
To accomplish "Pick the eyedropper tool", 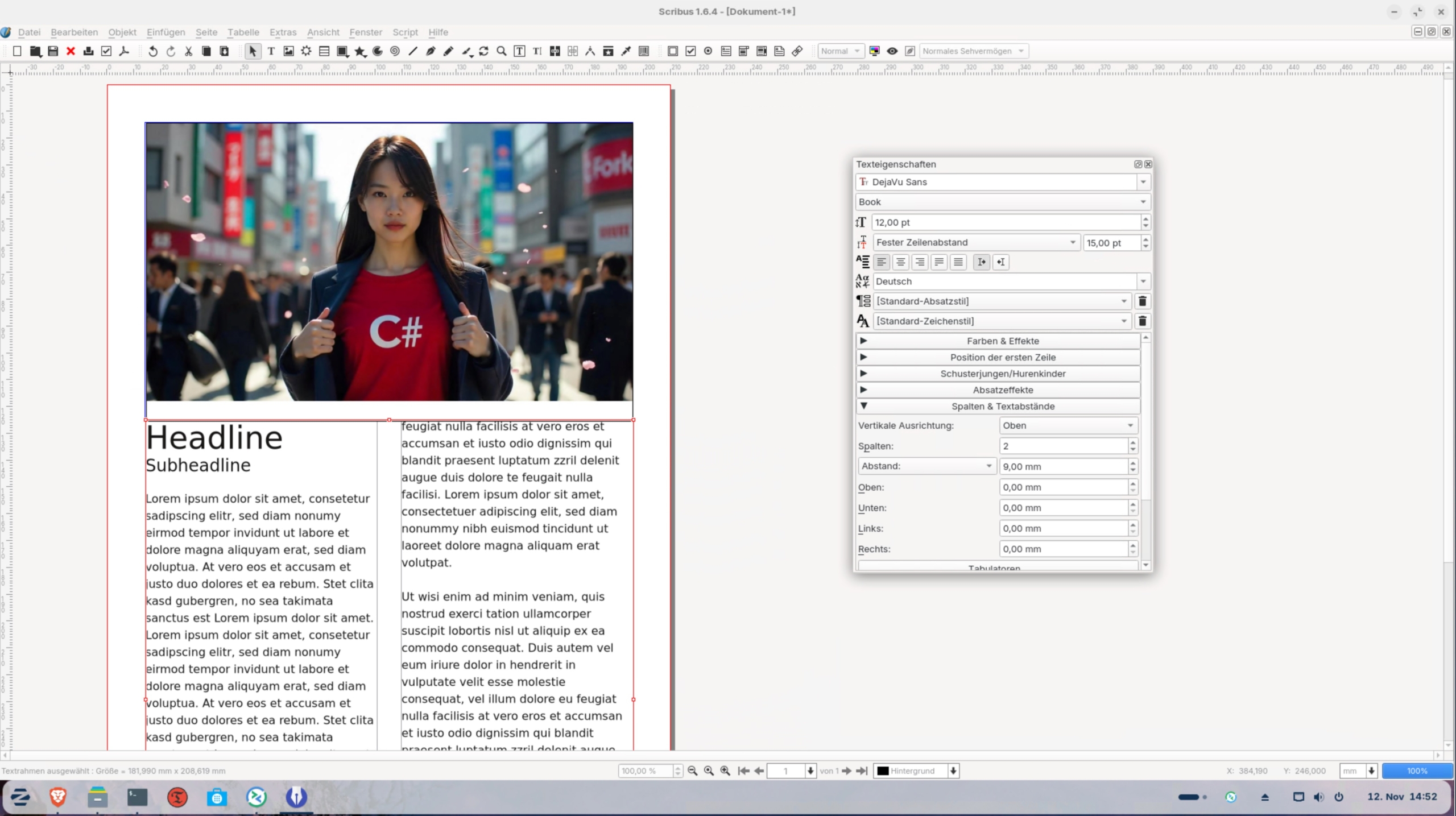I will pos(626,51).
